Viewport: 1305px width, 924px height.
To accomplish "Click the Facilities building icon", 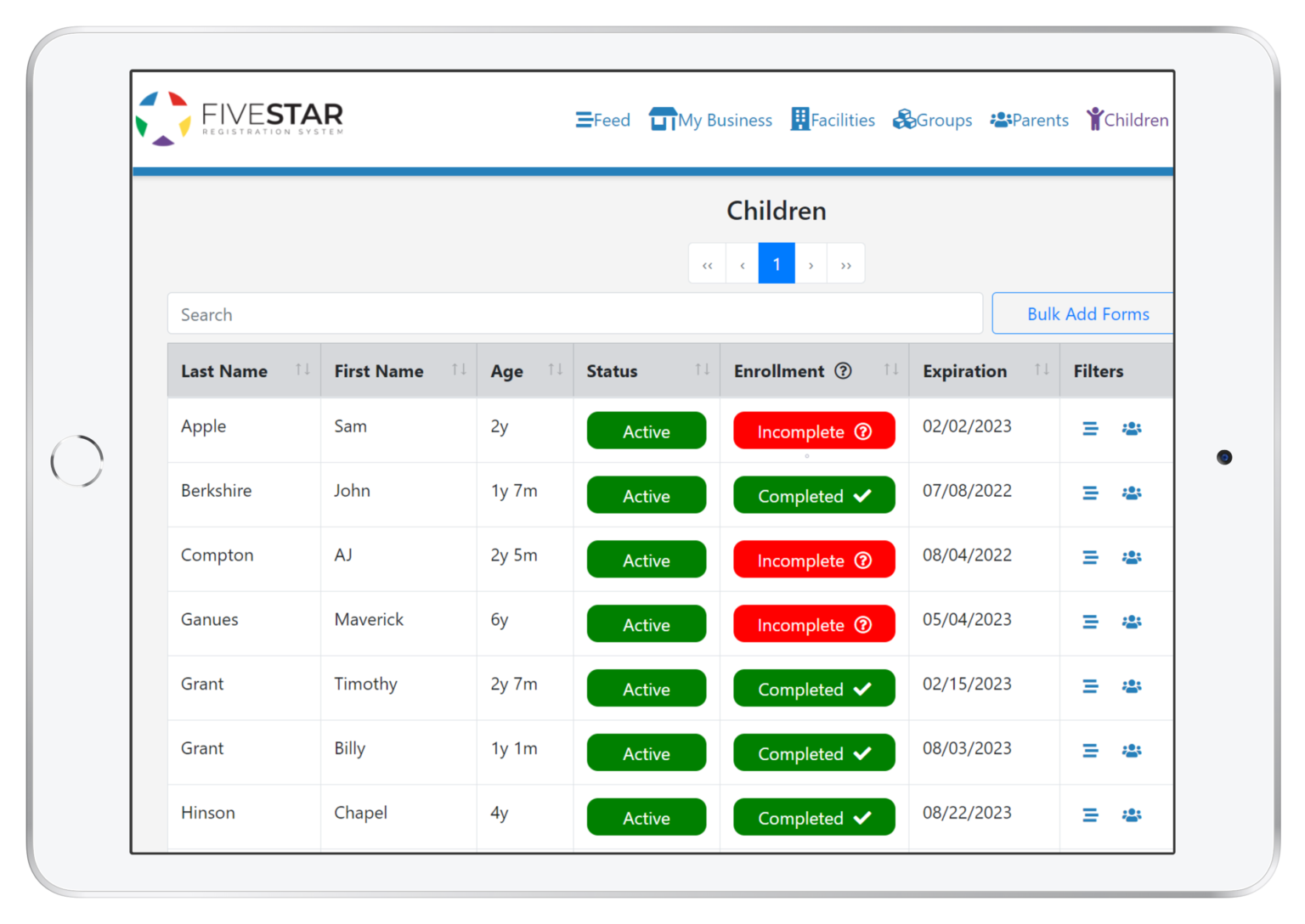I will (799, 119).
